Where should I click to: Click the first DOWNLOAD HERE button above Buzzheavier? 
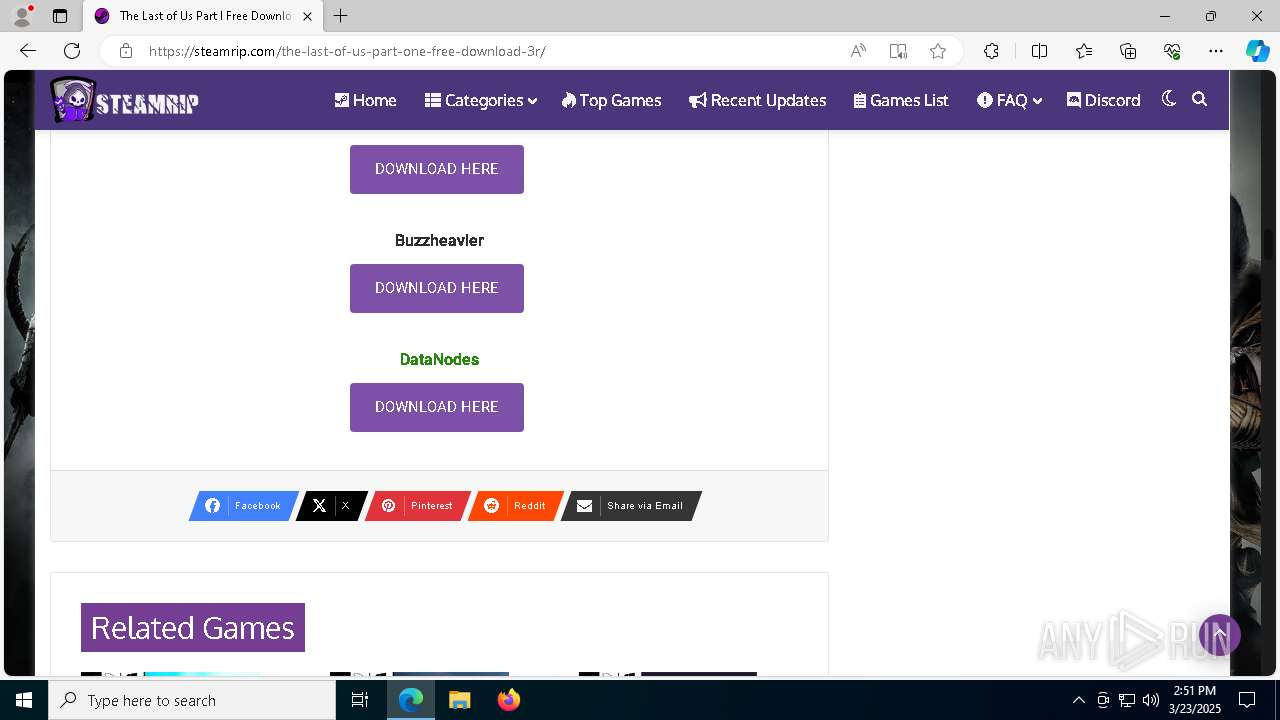(437, 169)
